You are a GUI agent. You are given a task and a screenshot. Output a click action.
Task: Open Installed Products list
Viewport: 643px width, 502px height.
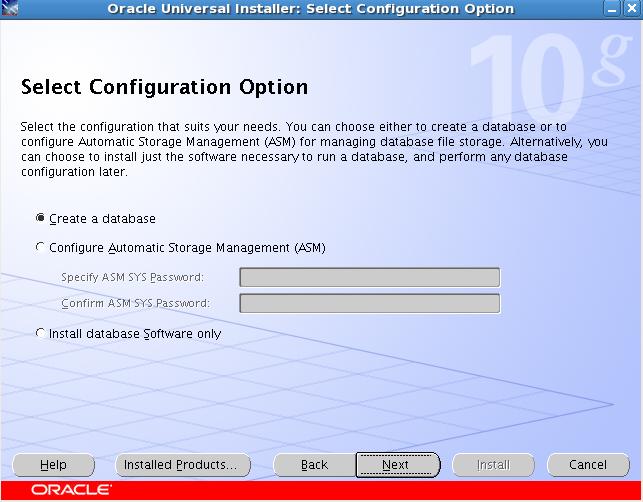coord(182,465)
